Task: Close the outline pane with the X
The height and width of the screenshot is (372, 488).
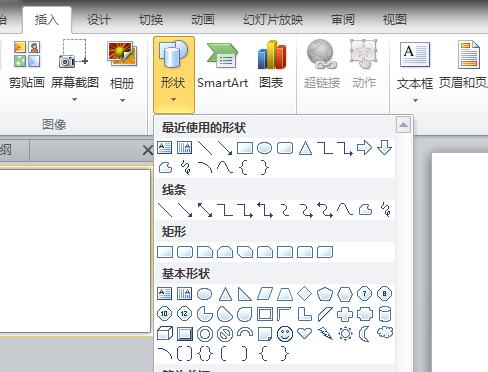Action: coord(147,150)
